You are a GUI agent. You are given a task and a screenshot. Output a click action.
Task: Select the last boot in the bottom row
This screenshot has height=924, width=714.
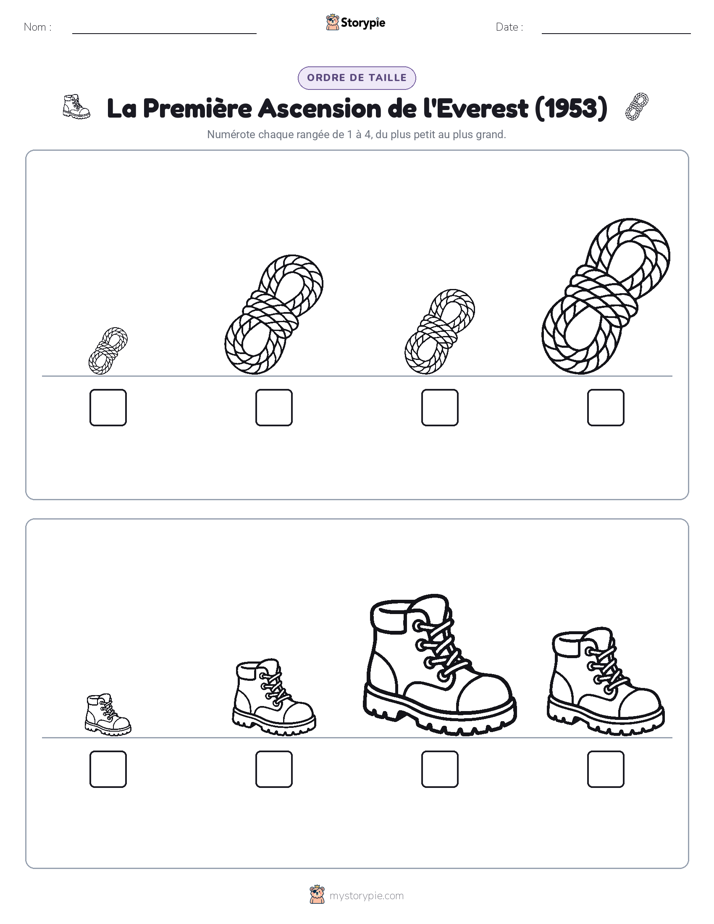pyautogui.click(x=606, y=681)
